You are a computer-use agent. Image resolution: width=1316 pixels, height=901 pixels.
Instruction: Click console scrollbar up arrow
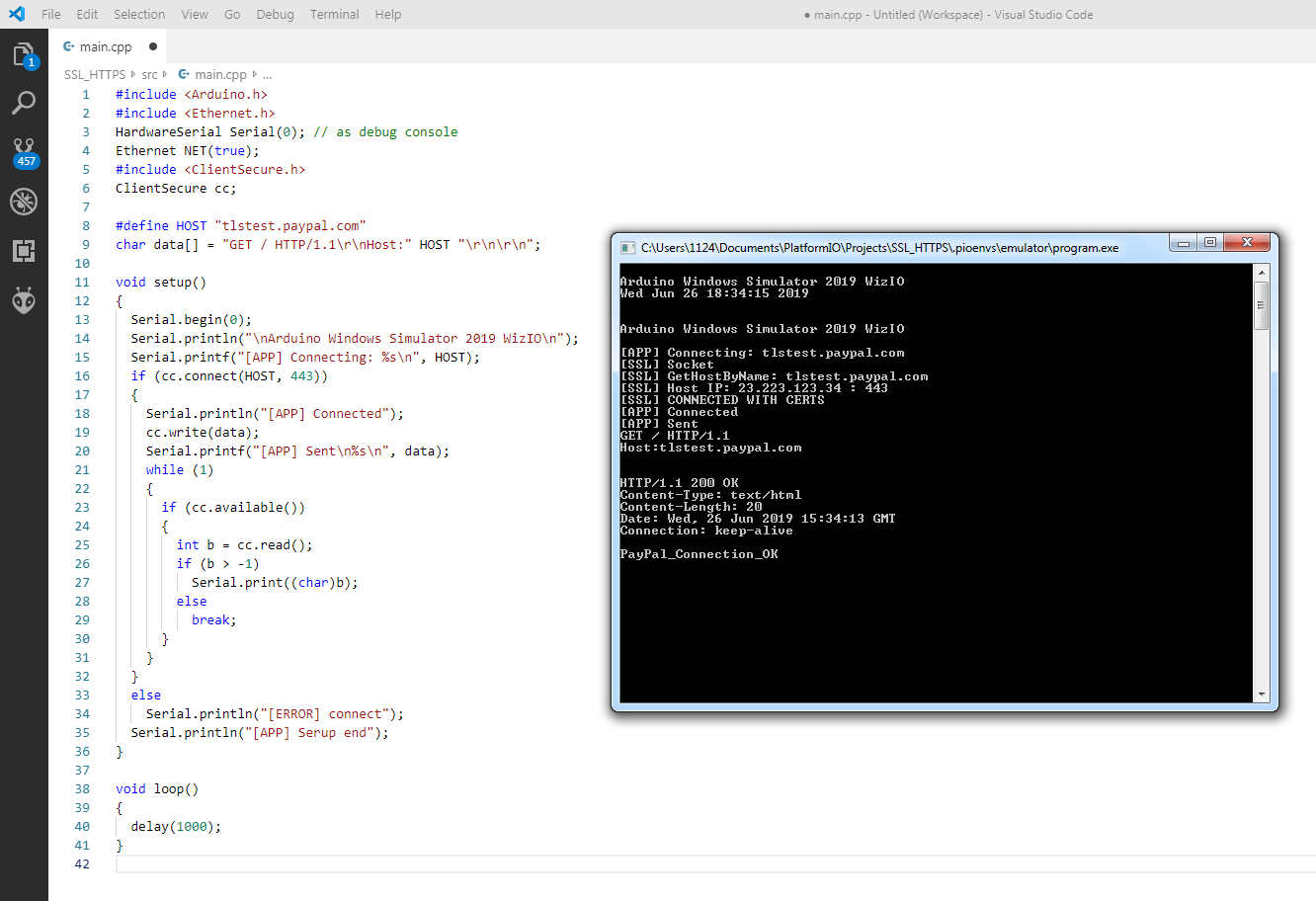[x=1261, y=272]
